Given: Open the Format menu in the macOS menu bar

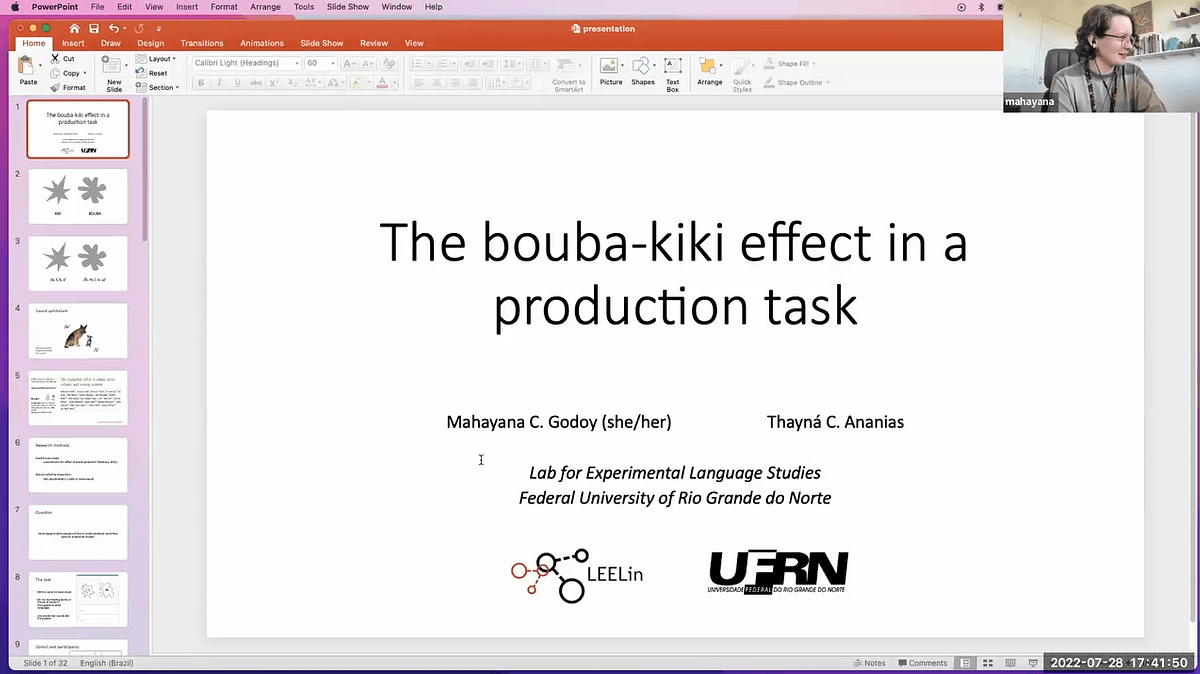Looking at the screenshot, I should pos(224,7).
